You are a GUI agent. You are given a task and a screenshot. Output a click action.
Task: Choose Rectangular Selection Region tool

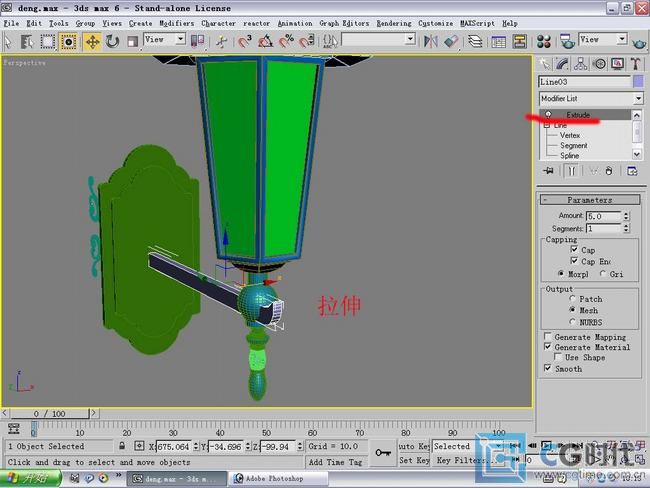47,41
